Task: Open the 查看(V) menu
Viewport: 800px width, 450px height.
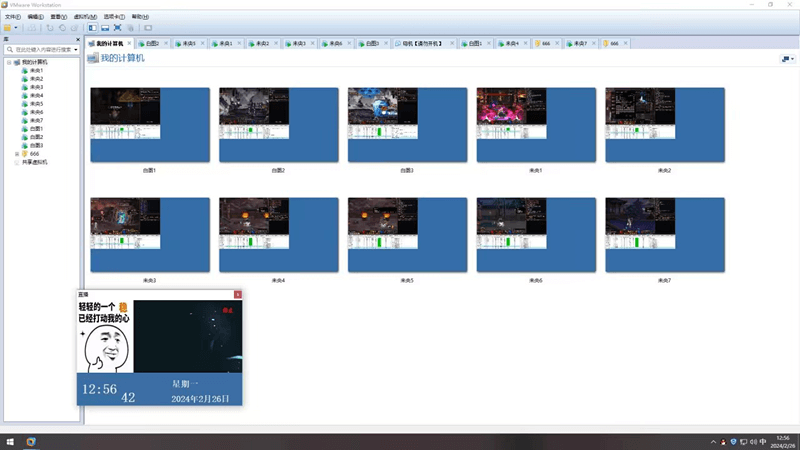Action: (x=59, y=17)
